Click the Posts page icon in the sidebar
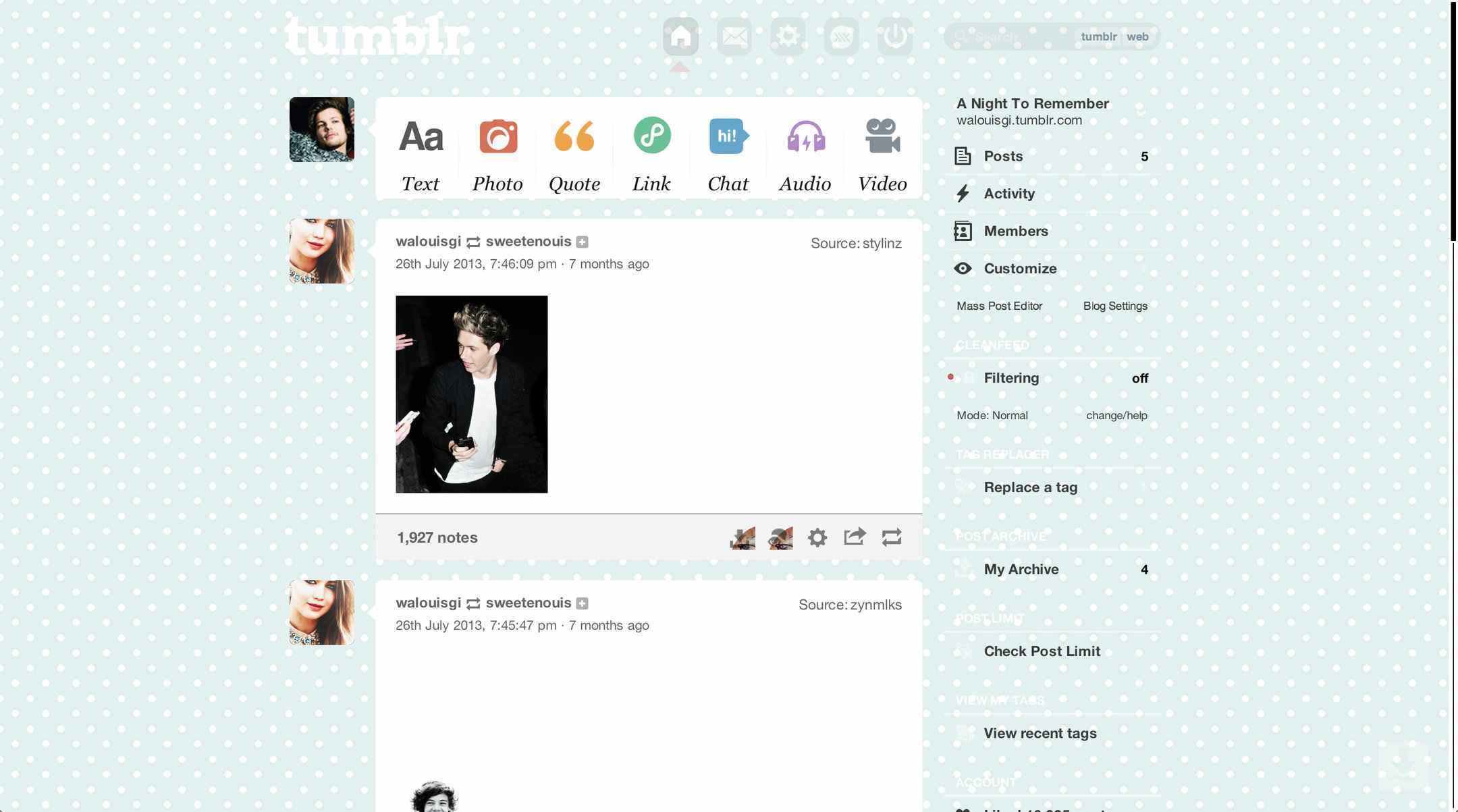Viewport: 1458px width, 812px height. coord(963,157)
